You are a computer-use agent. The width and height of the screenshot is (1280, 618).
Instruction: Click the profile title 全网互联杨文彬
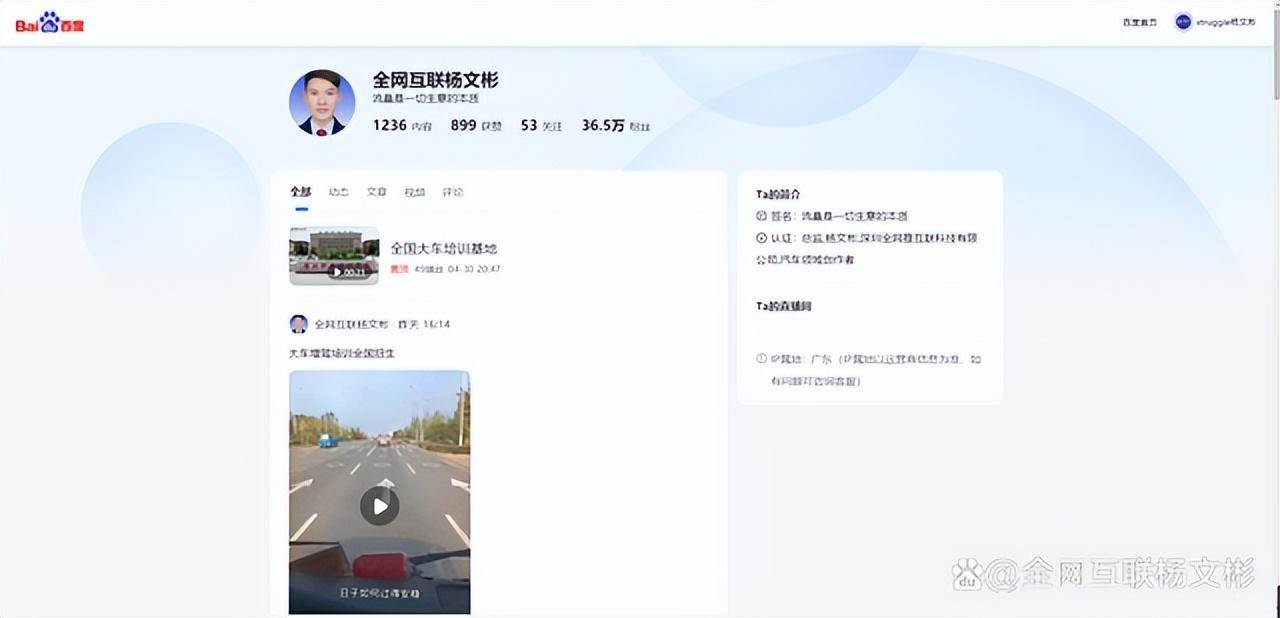pos(435,80)
